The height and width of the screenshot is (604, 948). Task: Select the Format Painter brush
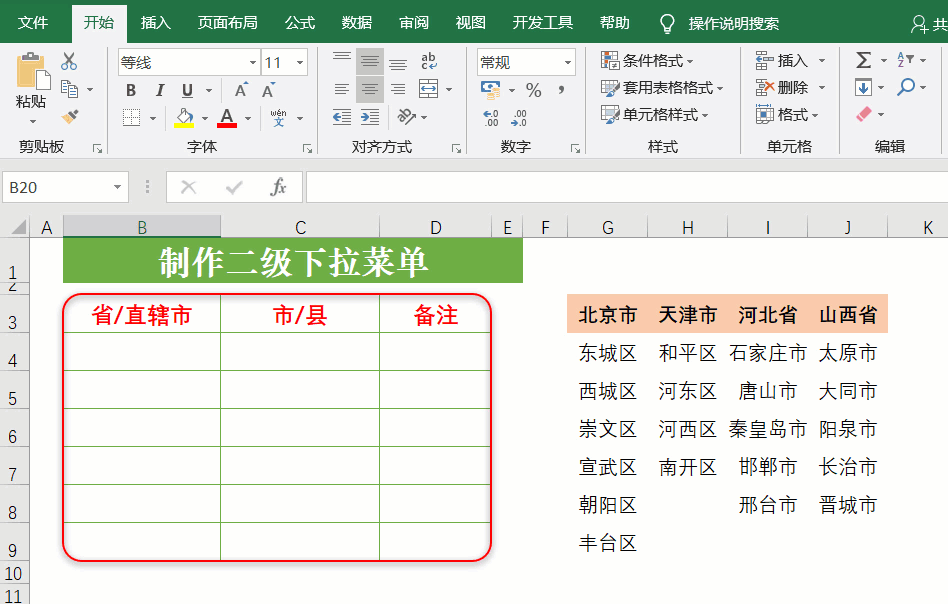70,116
